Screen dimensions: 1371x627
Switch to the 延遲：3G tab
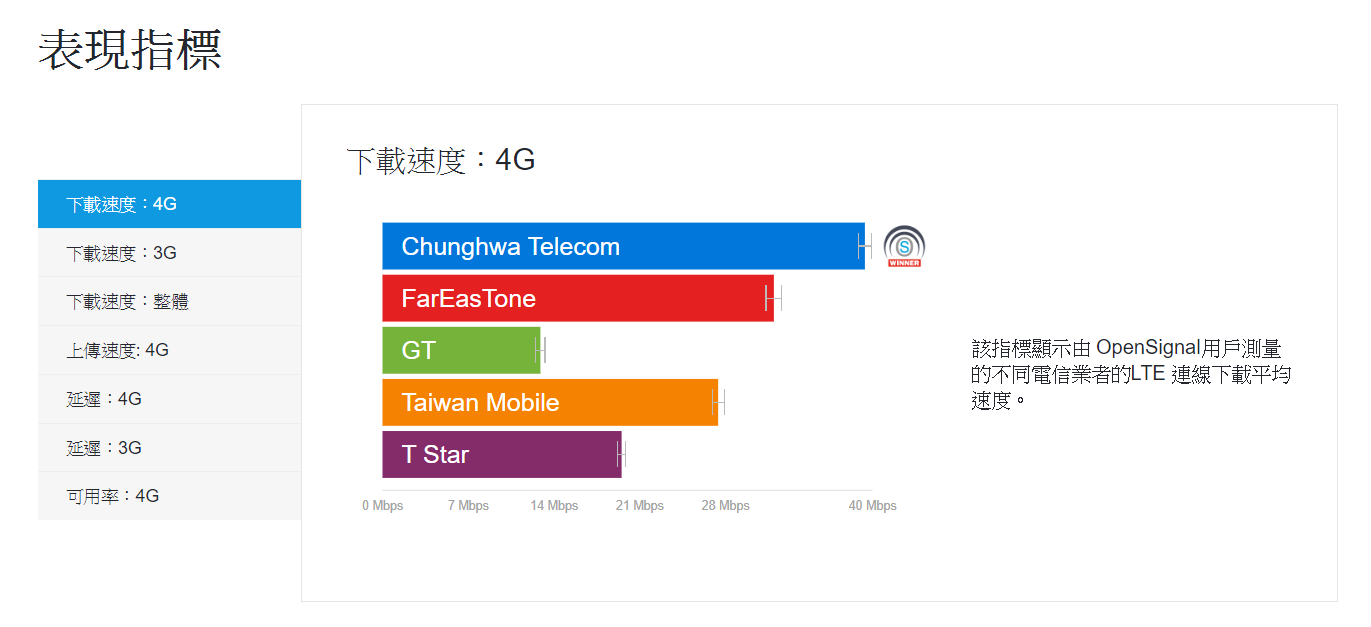[x=169, y=448]
